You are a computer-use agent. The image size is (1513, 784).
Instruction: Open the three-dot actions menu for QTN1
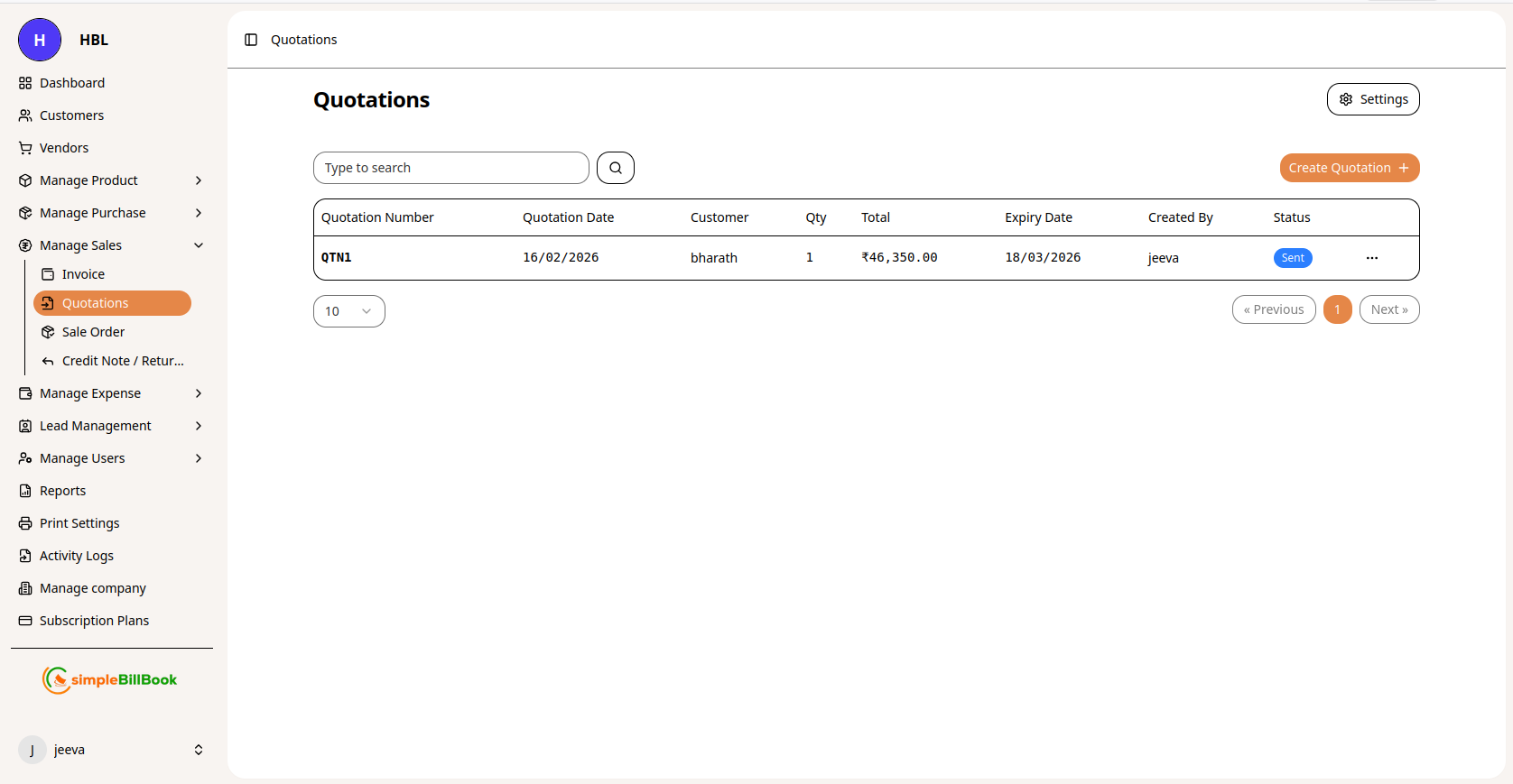point(1371,258)
